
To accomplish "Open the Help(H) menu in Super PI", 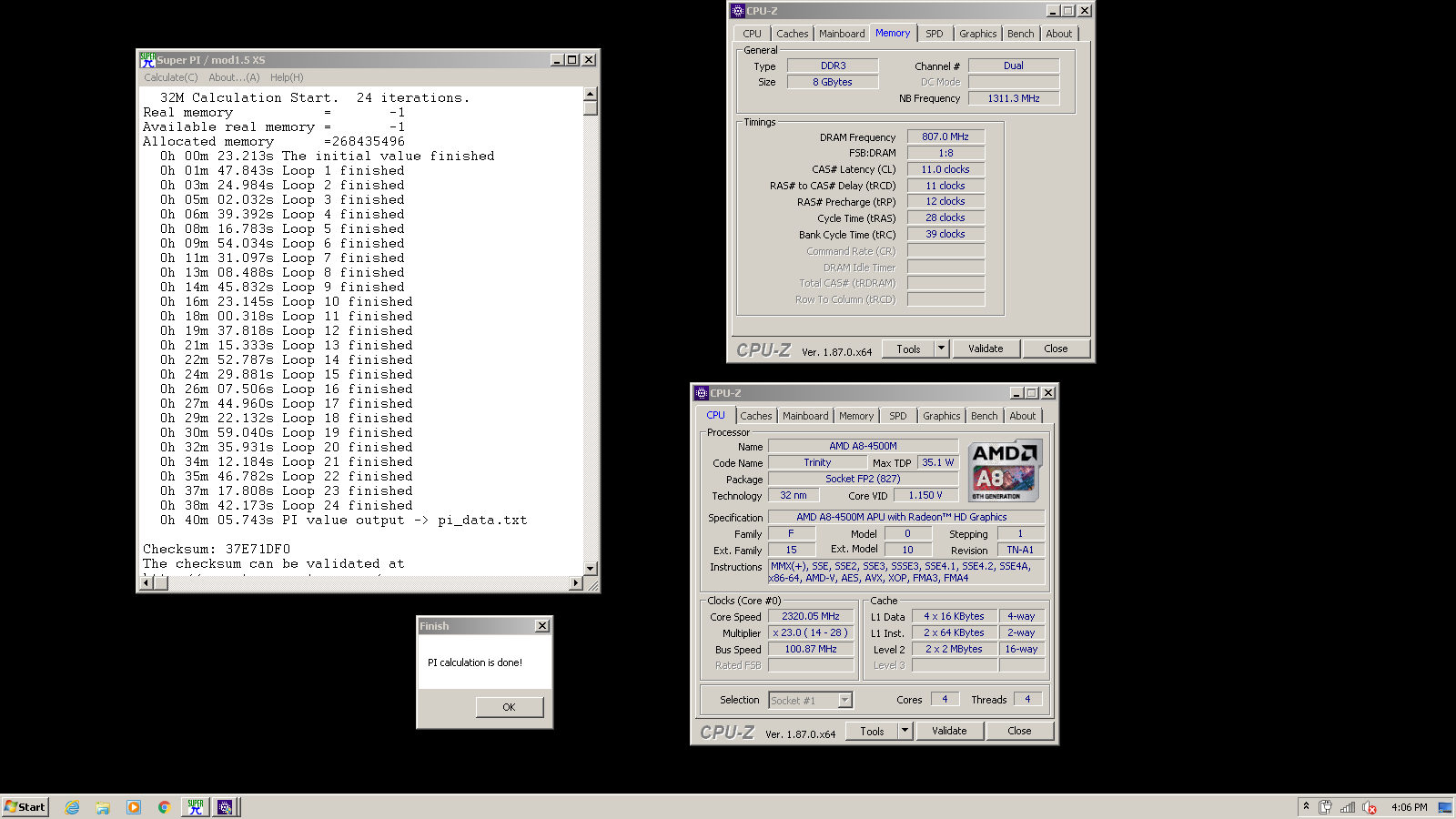I will [x=287, y=77].
